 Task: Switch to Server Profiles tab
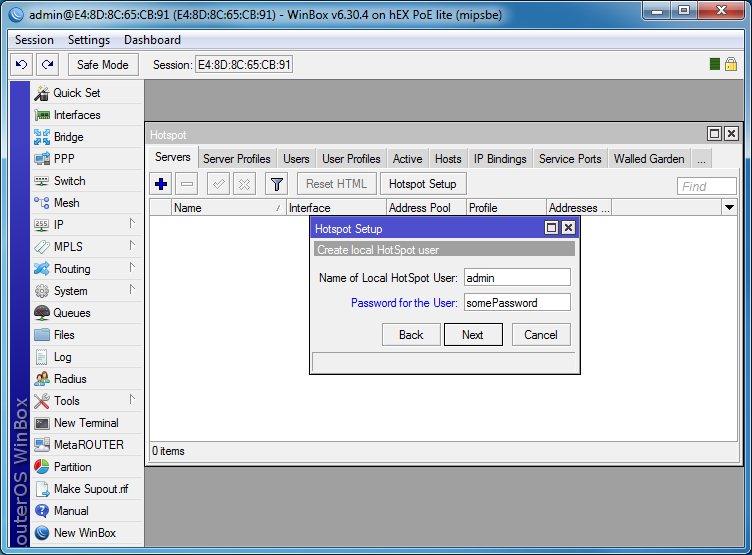236,159
